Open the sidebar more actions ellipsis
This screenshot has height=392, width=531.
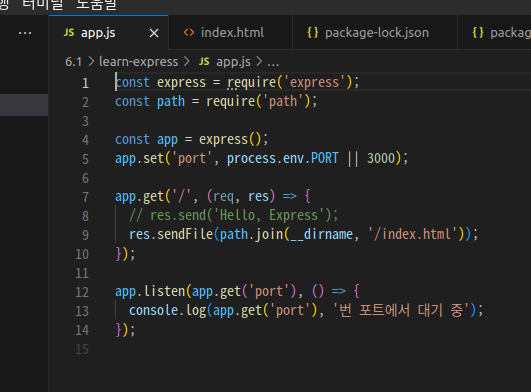pos(25,33)
